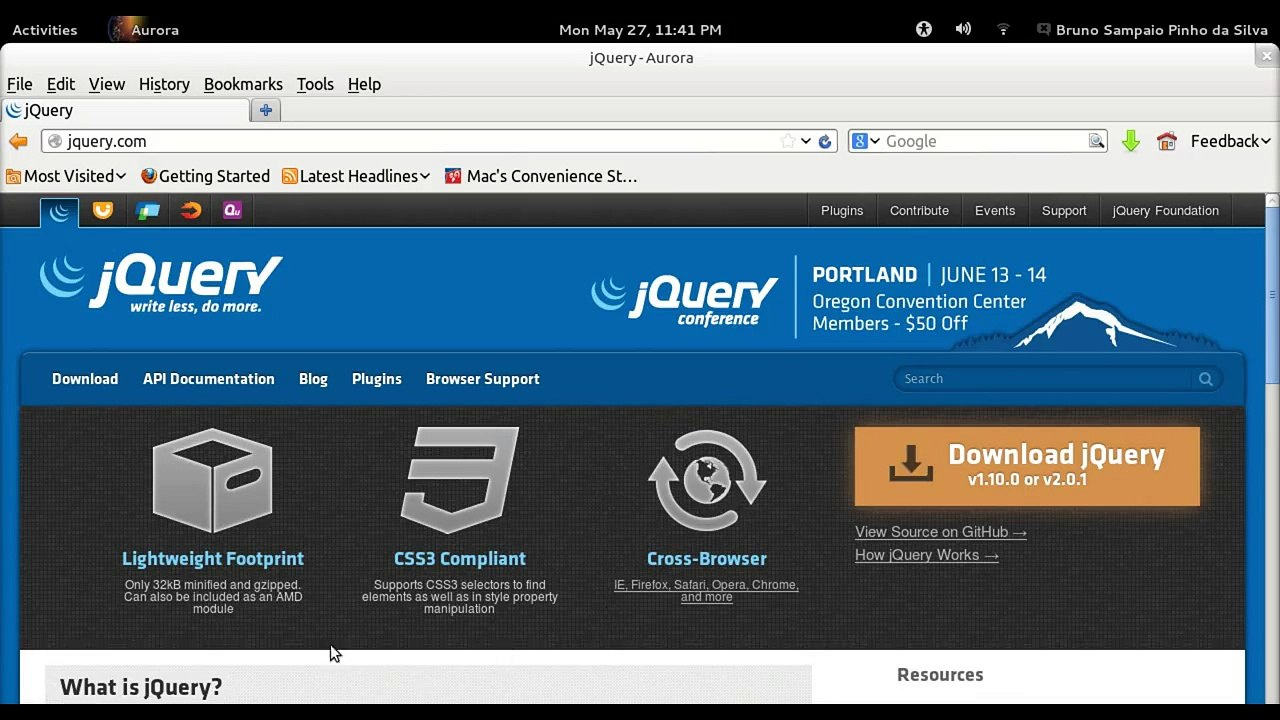The width and height of the screenshot is (1280, 720).
Task: Go to the Download nav item
Action: tap(85, 379)
